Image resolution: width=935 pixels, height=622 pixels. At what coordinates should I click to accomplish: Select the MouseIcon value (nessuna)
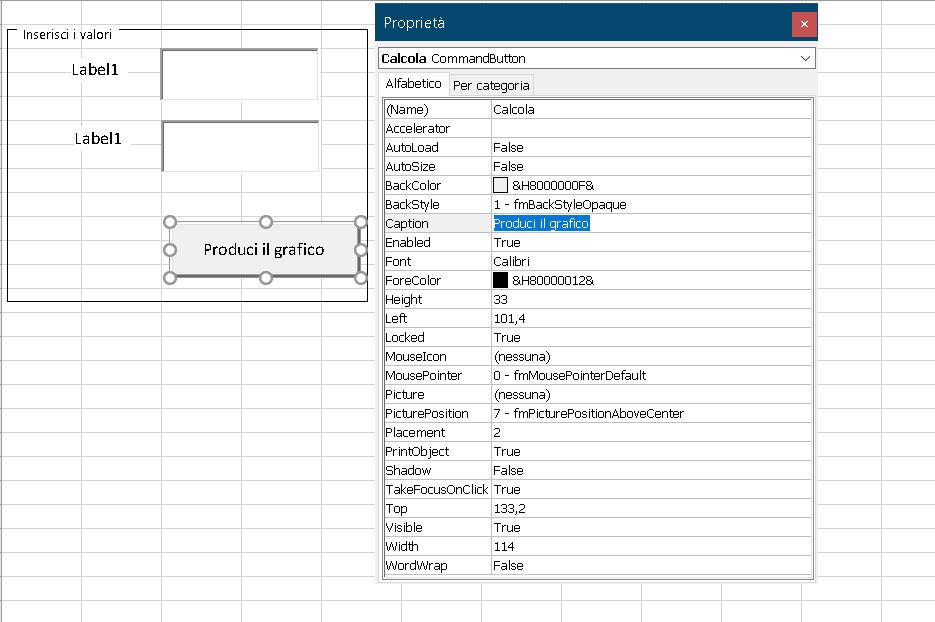[x=651, y=357]
